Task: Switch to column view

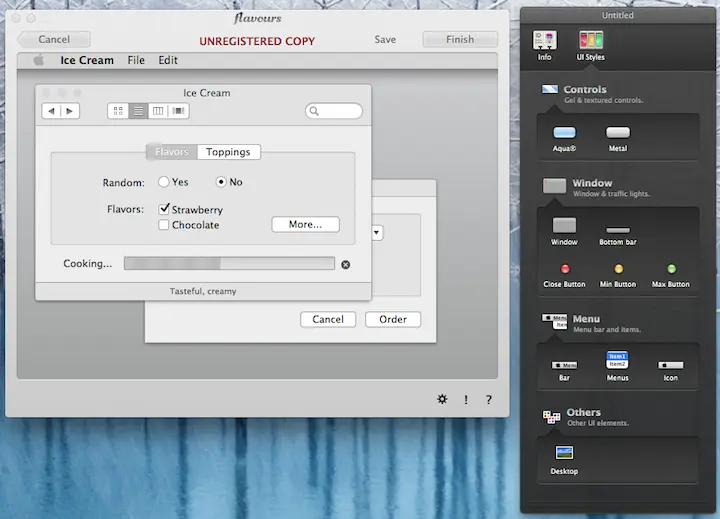Action: (x=158, y=111)
